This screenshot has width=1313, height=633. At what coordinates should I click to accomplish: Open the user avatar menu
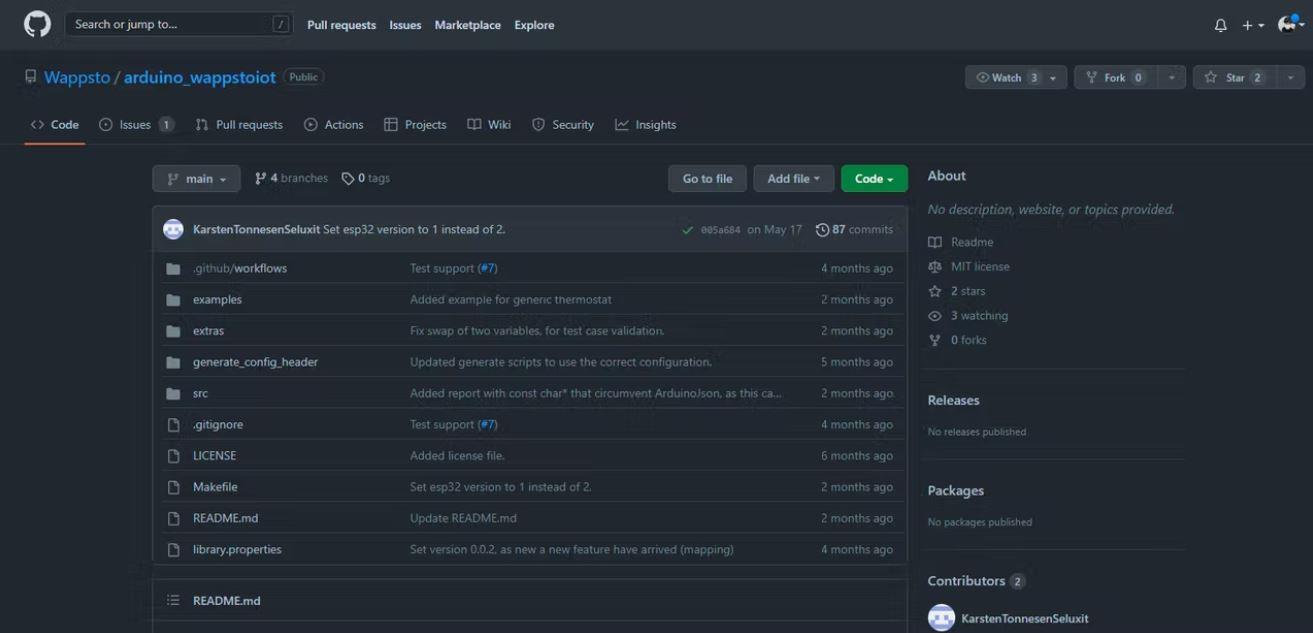point(1290,24)
